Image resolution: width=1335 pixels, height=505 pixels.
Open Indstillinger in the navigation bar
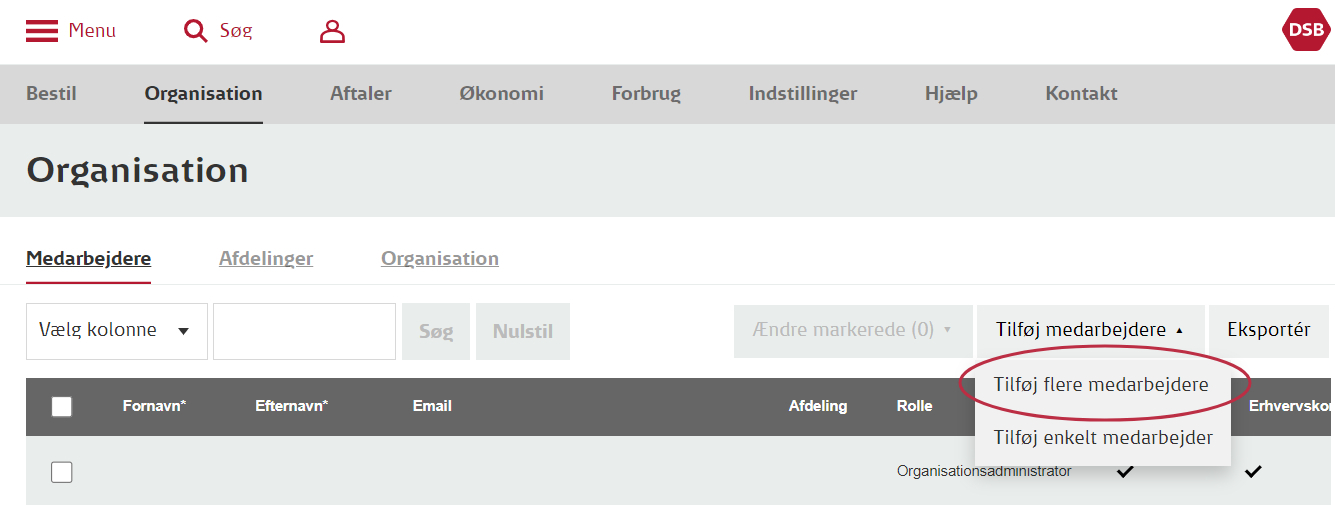click(803, 94)
